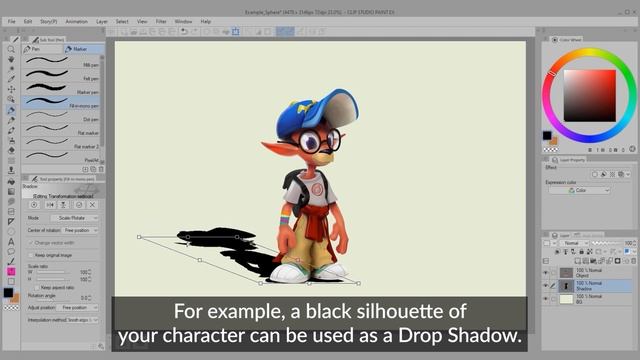The height and width of the screenshot is (360, 640).
Task: Choose the Dot pen brush
Action: 61,116
